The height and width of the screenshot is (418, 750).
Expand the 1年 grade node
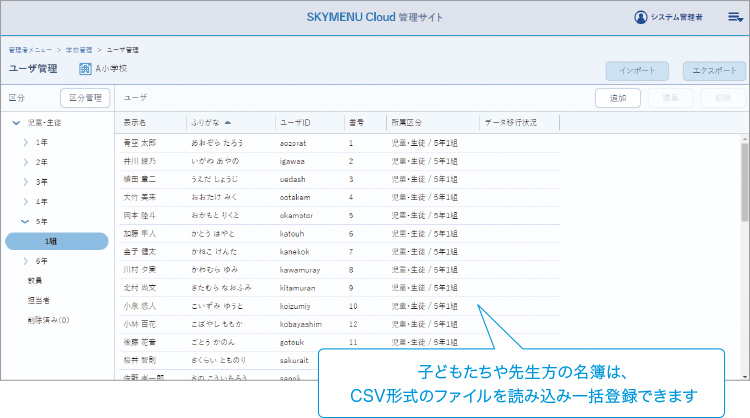click(x=26, y=143)
